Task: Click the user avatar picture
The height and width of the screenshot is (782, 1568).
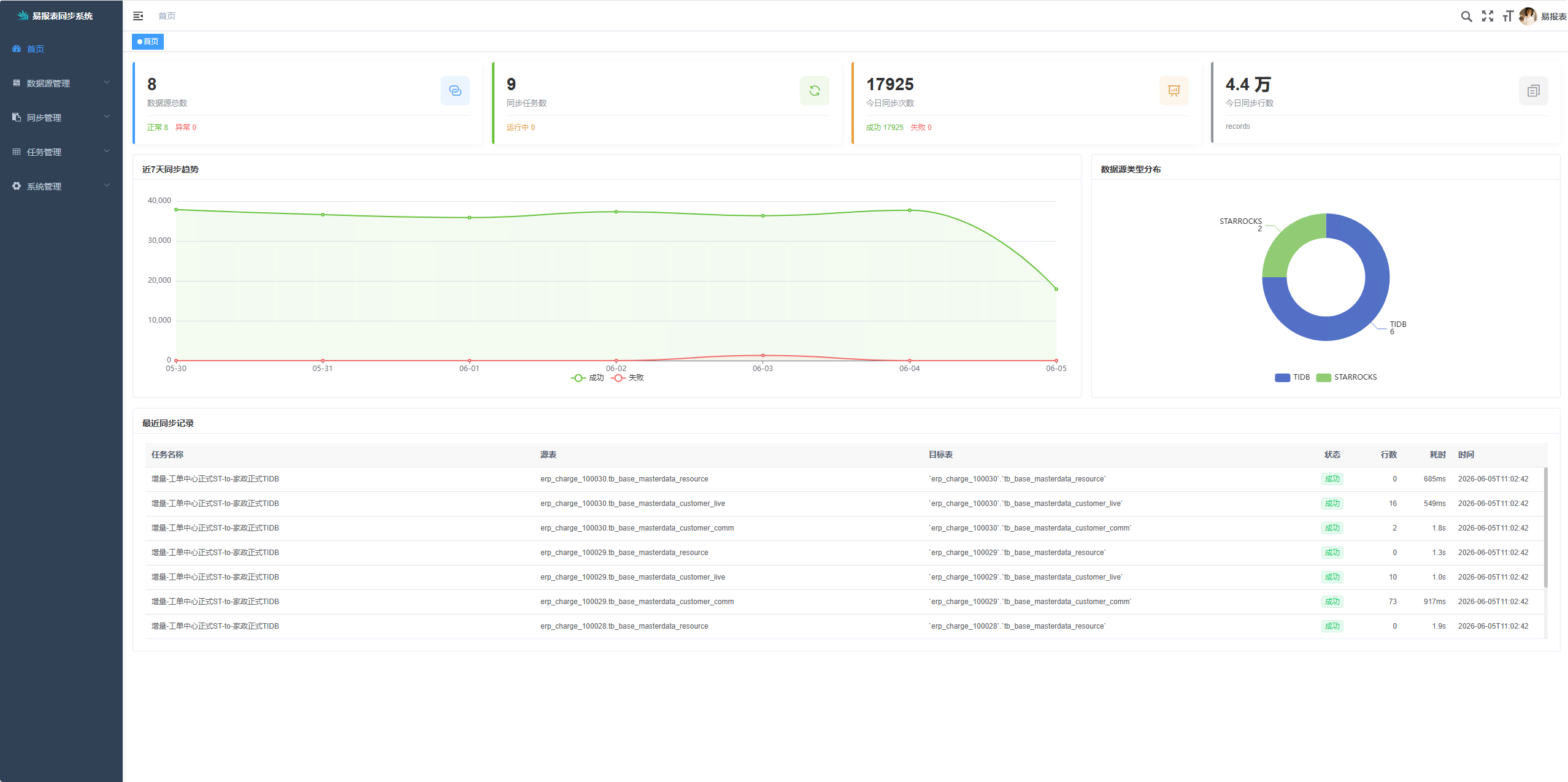Action: tap(1528, 17)
